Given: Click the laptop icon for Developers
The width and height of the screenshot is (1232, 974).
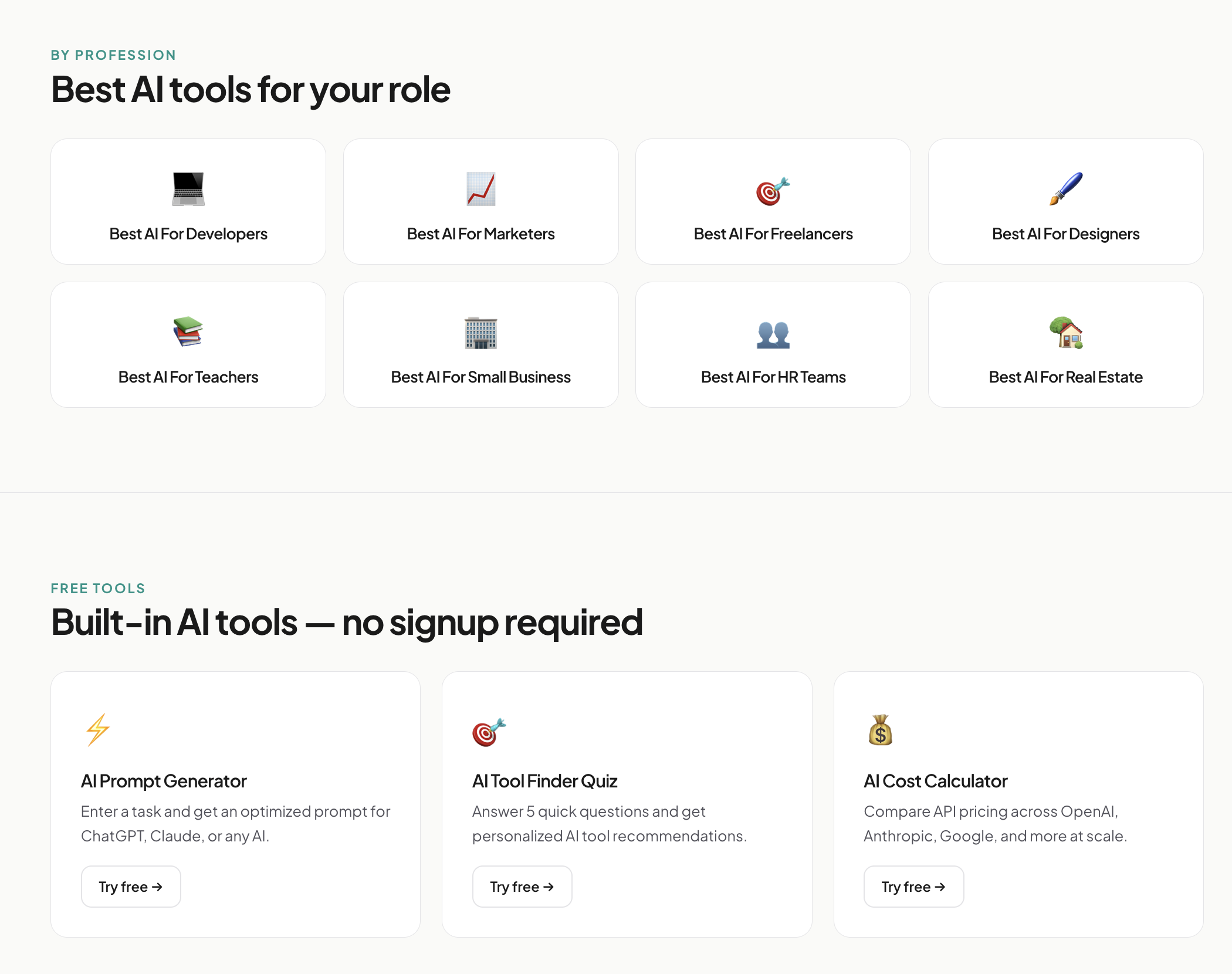Looking at the screenshot, I should 188,189.
